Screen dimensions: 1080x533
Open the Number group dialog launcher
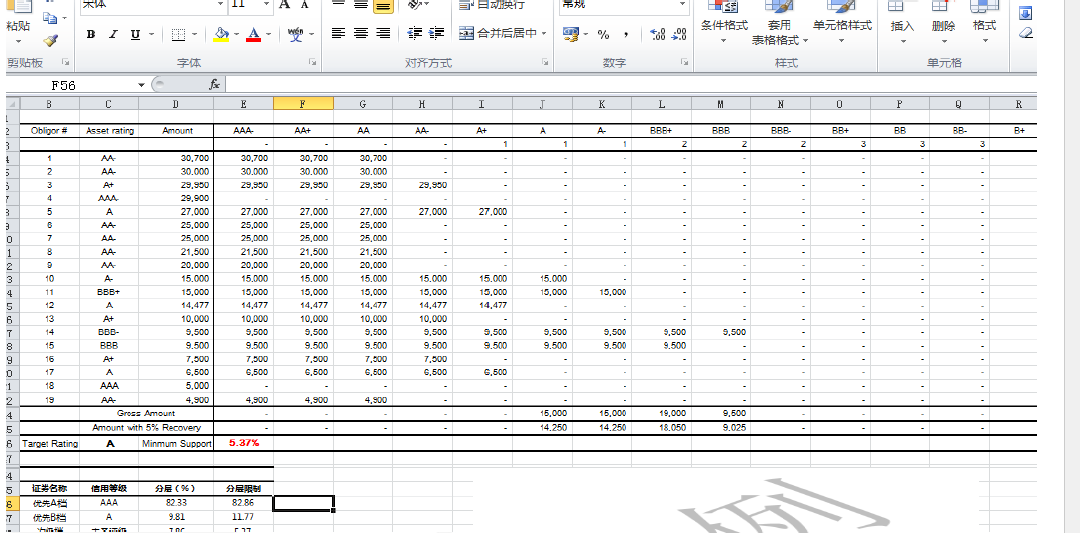click(685, 63)
